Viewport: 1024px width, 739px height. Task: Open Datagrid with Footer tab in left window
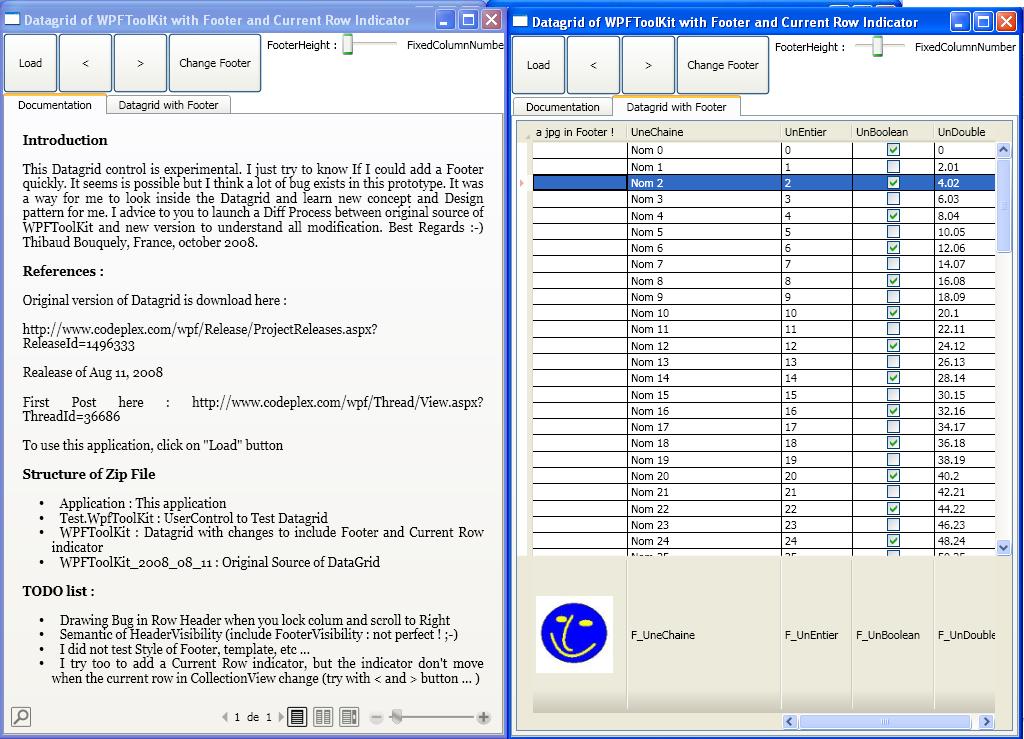[x=168, y=105]
